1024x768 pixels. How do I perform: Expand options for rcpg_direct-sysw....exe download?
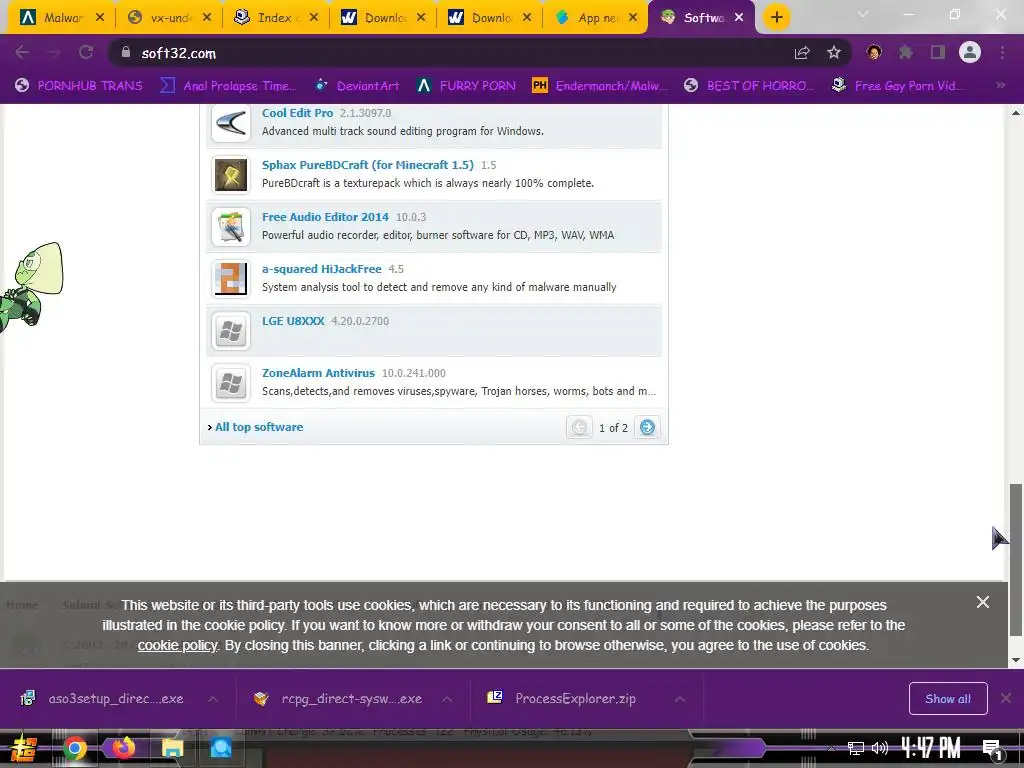(447, 699)
